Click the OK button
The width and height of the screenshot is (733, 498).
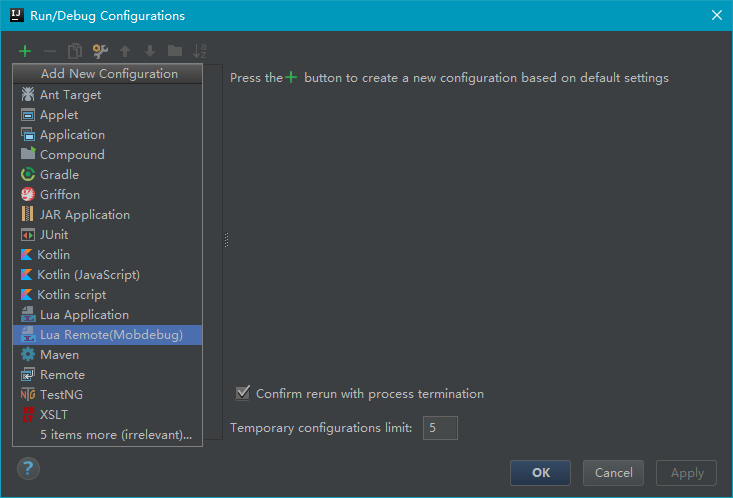[x=540, y=473]
